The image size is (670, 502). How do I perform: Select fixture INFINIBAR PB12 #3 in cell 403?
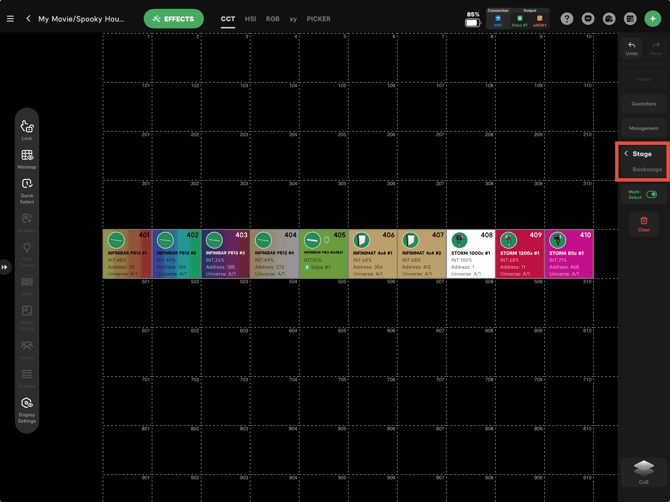point(226,254)
